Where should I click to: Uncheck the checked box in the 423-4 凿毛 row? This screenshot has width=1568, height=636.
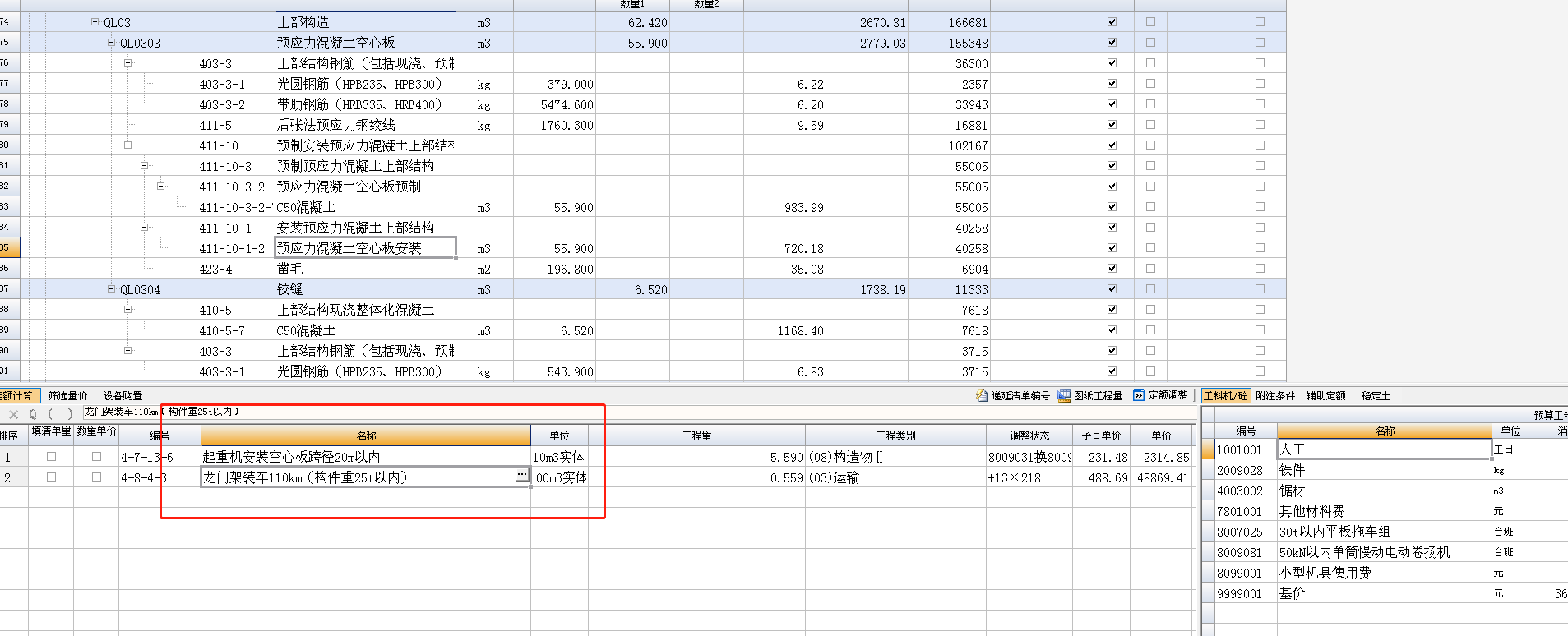click(1112, 269)
